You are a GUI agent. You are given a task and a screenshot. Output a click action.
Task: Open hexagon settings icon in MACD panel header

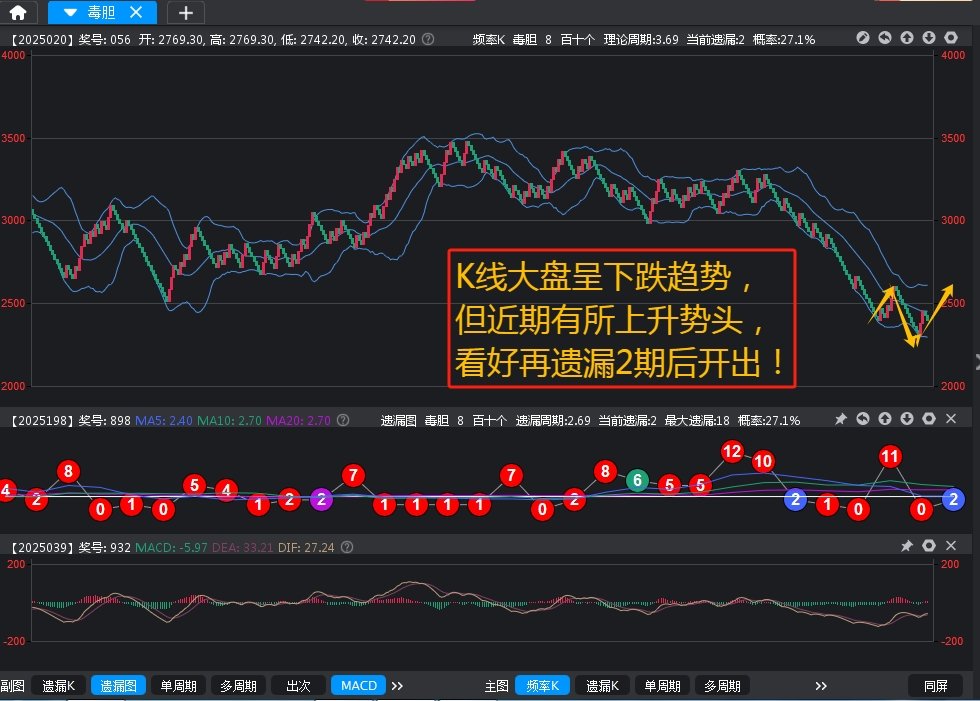click(x=929, y=546)
